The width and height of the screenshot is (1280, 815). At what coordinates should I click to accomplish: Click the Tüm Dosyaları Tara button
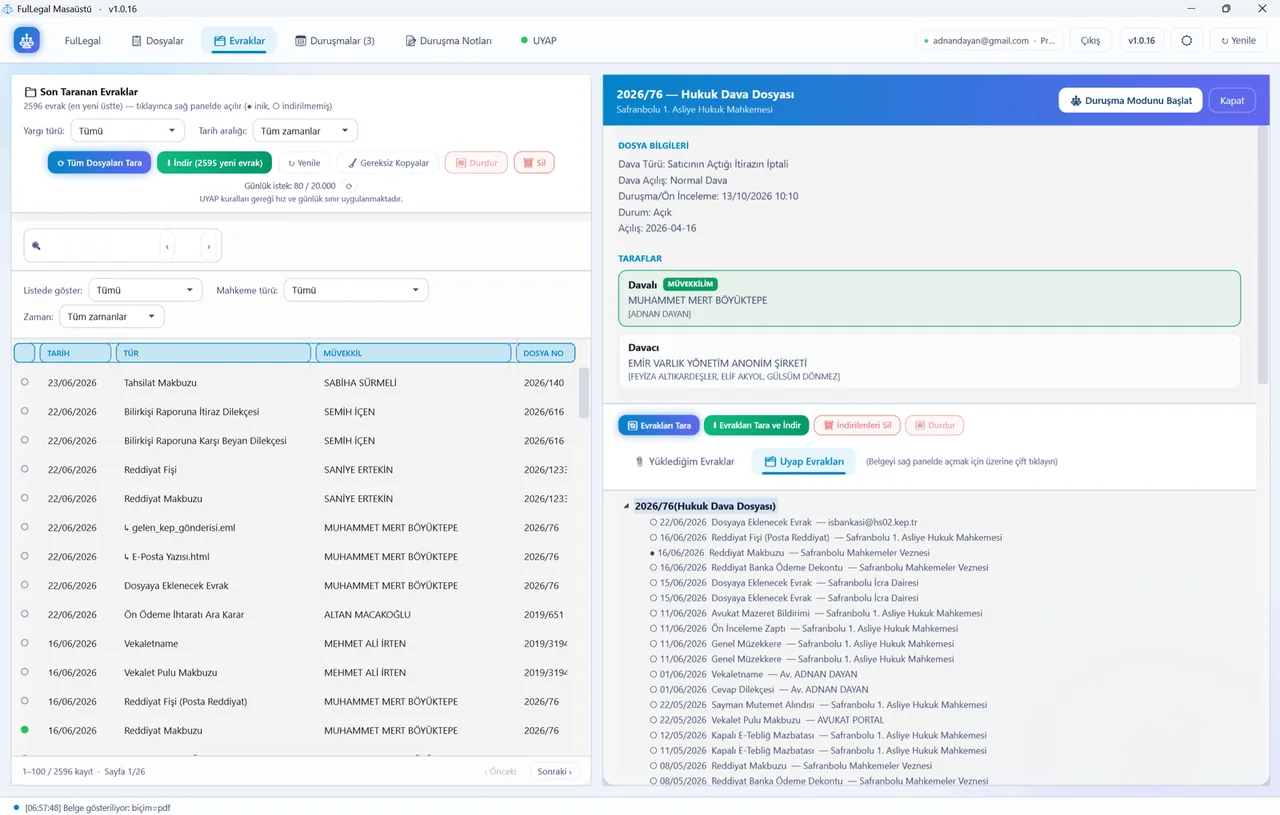tap(99, 163)
